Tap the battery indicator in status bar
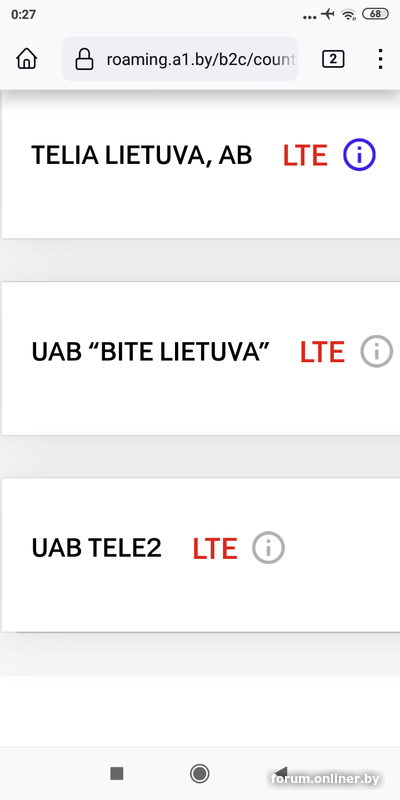 point(375,14)
